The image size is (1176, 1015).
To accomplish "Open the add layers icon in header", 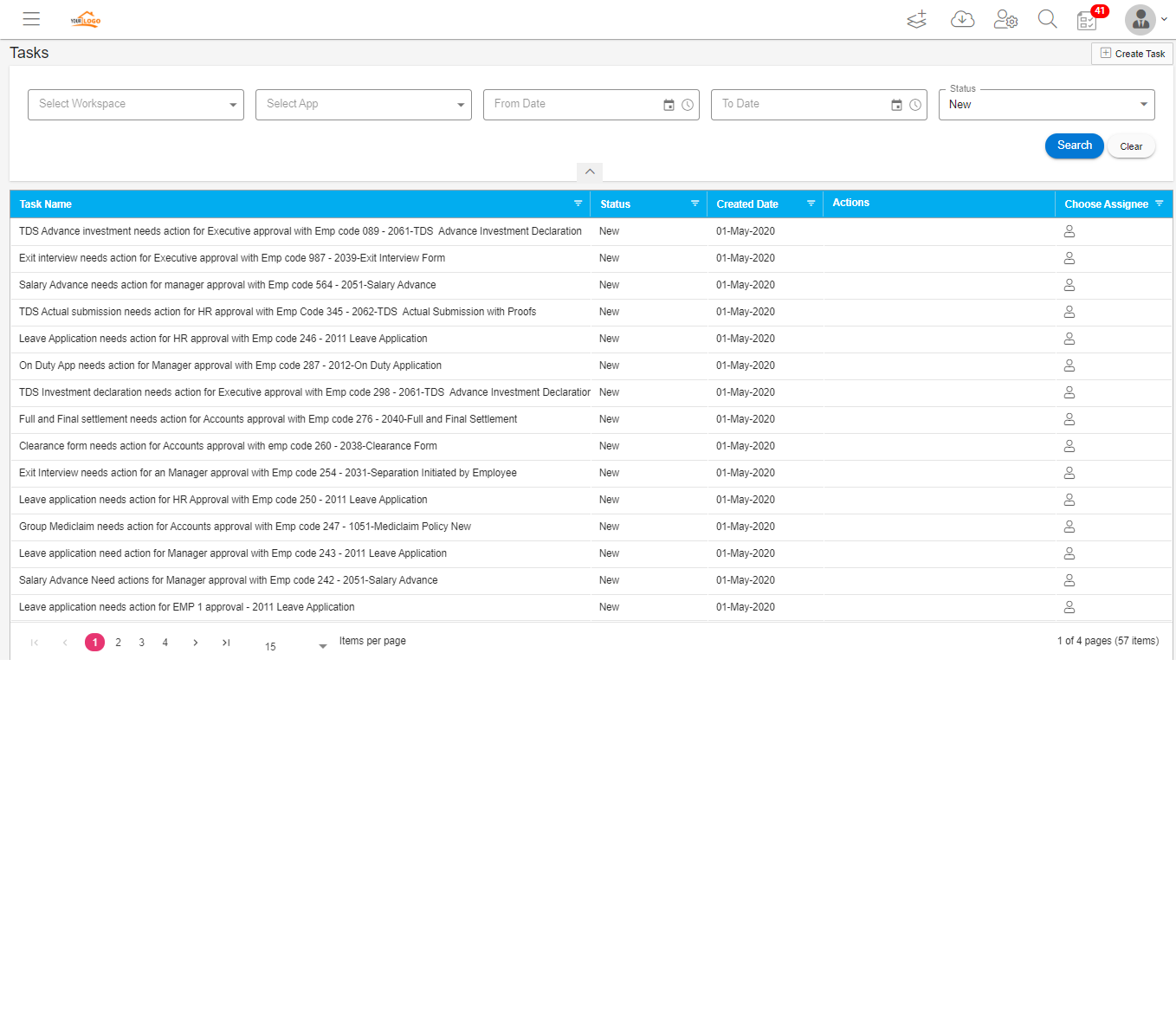I will point(917,19).
